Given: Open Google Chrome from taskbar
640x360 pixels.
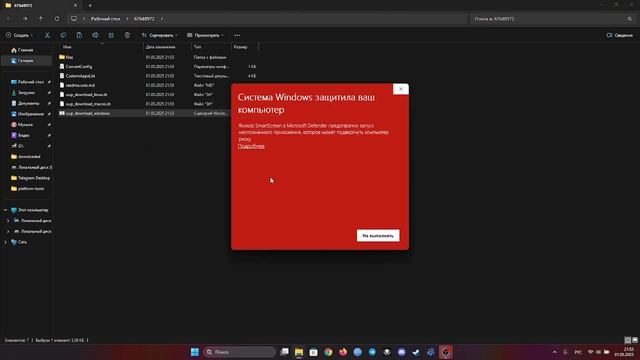Looking at the screenshot, I should click(328, 352).
